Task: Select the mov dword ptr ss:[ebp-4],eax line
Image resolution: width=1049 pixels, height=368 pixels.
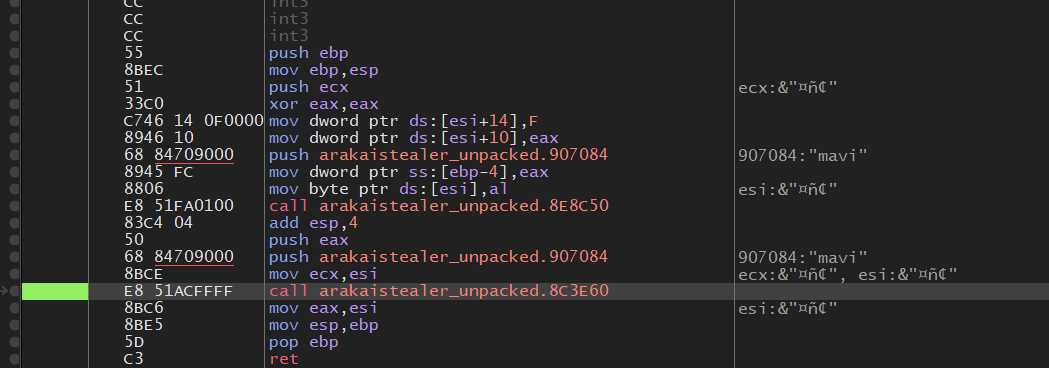Action: tap(408, 172)
